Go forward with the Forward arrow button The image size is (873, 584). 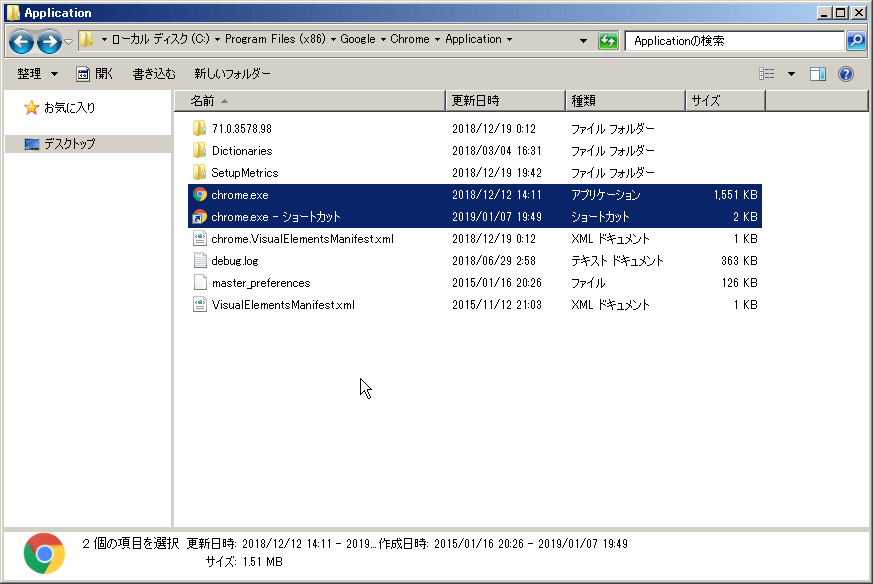(x=50, y=41)
